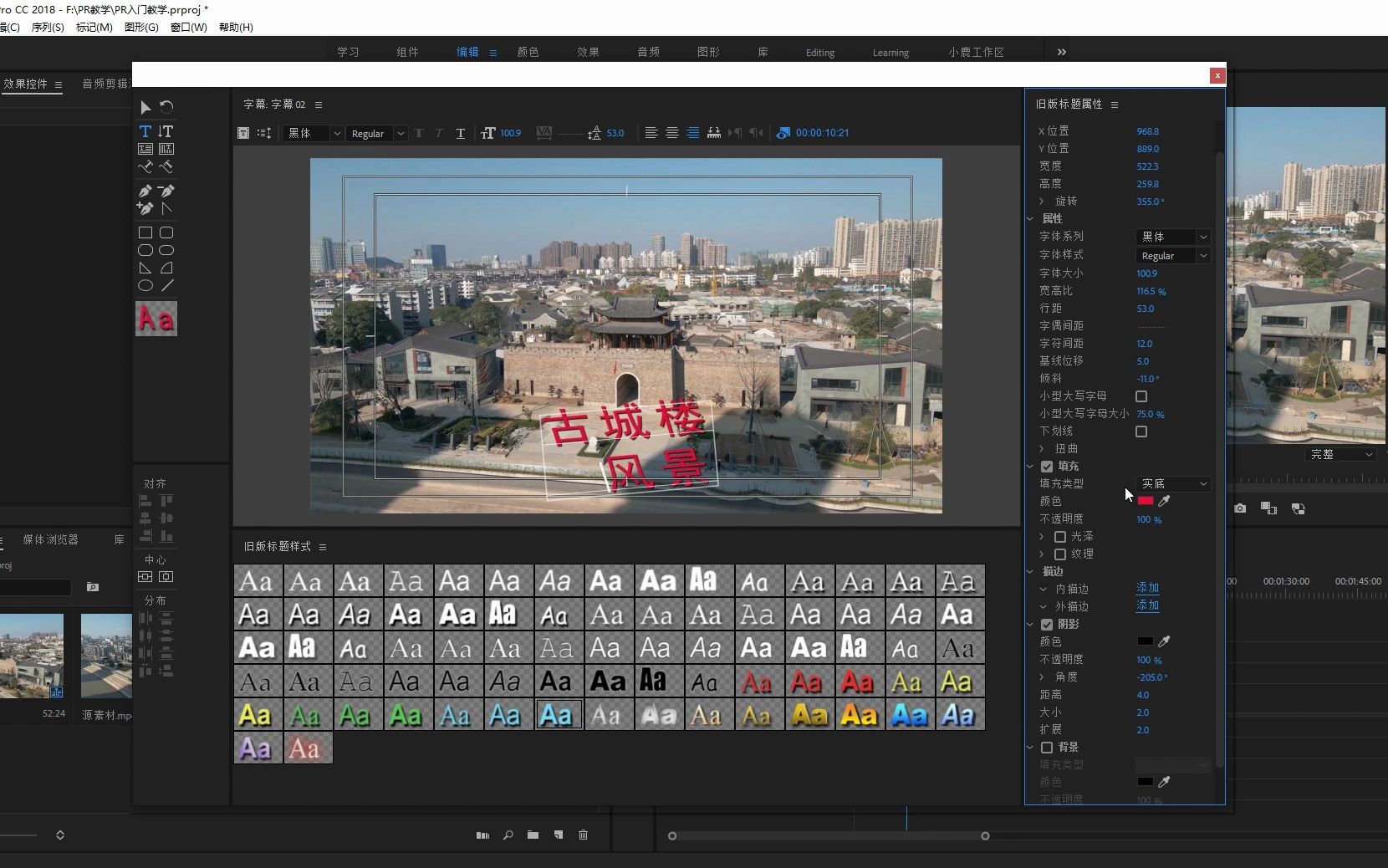Select the Pen tool
1388x868 pixels.
(145, 191)
